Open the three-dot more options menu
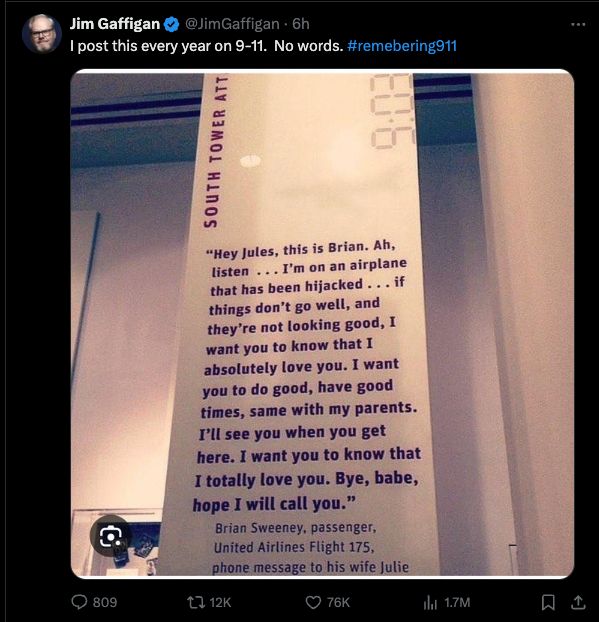This screenshot has width=599, height=622. point(578,25)
